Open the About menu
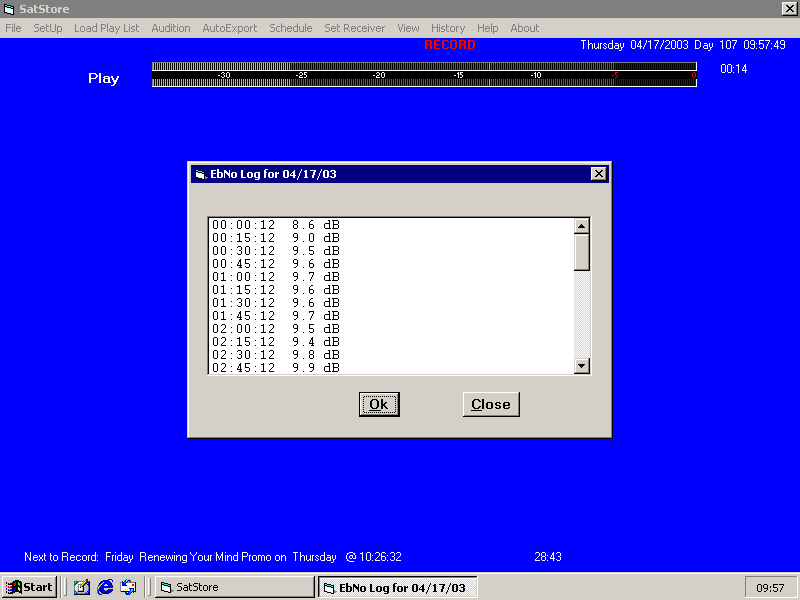Image resolution: width=800 pixels, height=600 pixels. point(524,28)
